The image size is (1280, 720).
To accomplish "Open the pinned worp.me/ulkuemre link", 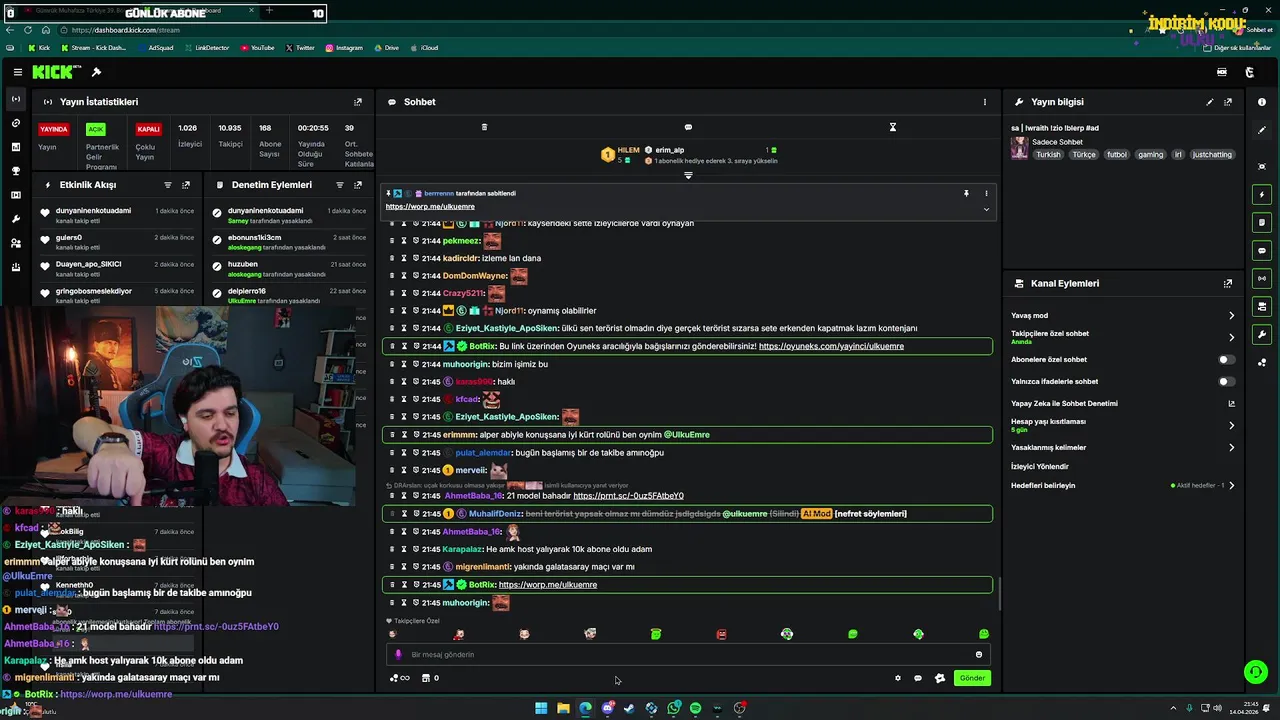I will point(430,207).
